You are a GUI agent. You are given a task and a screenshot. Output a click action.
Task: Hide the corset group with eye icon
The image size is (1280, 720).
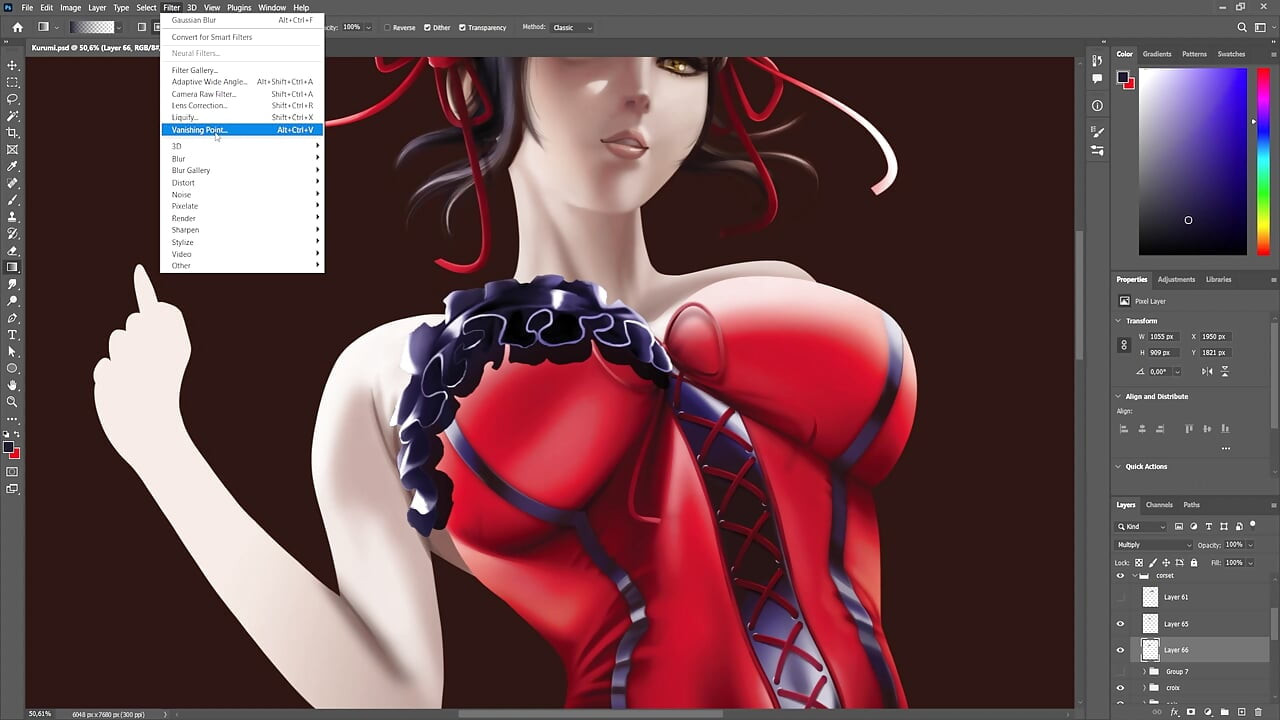[1120, 576]
